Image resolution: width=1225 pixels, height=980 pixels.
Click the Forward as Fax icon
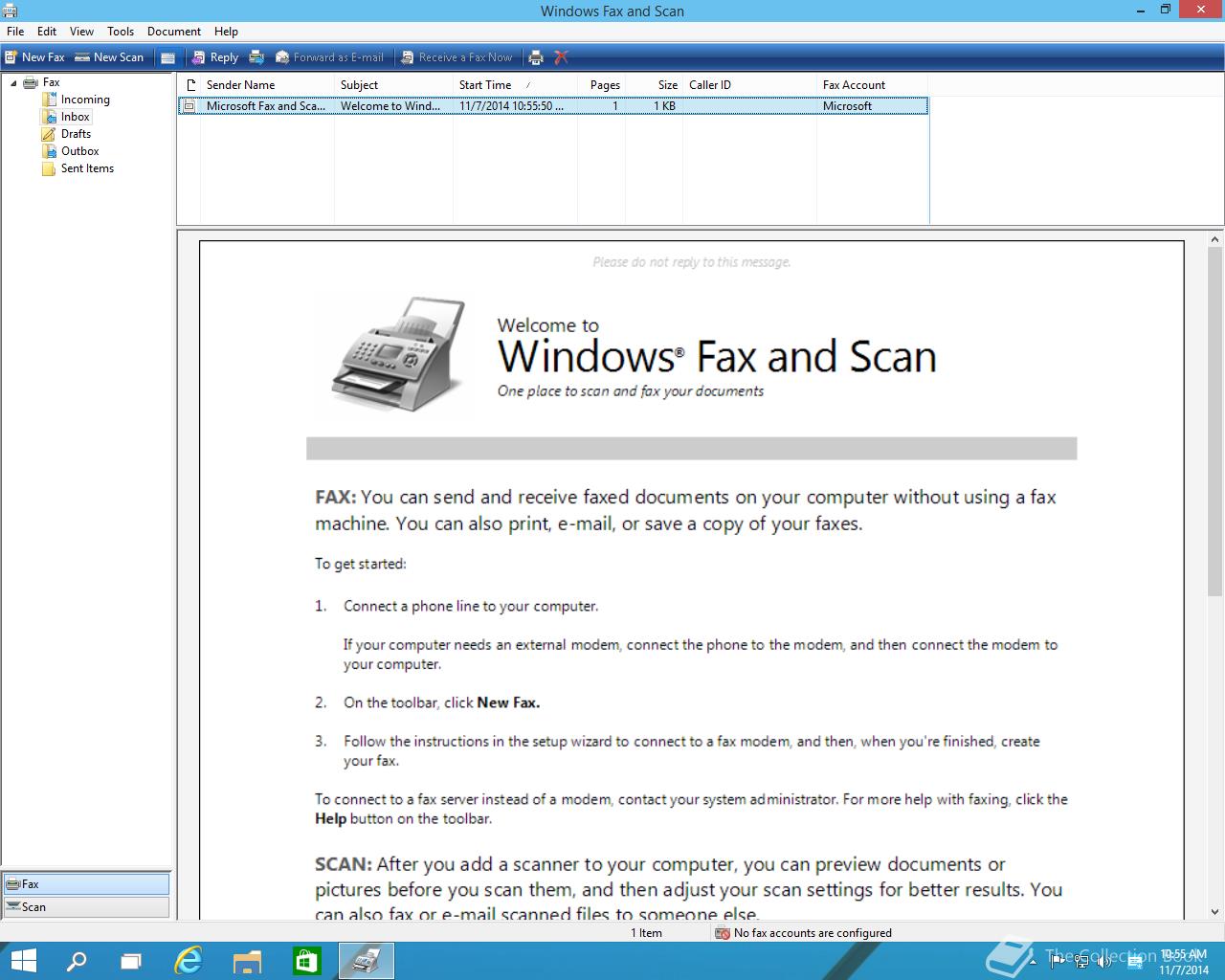(256, 57)
